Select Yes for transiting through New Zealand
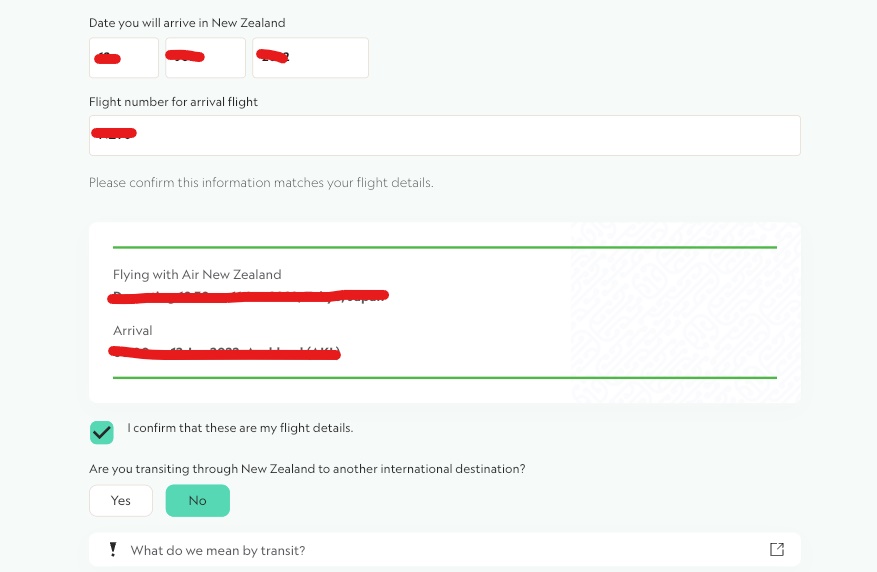877x572 pixels. (121, 500)
